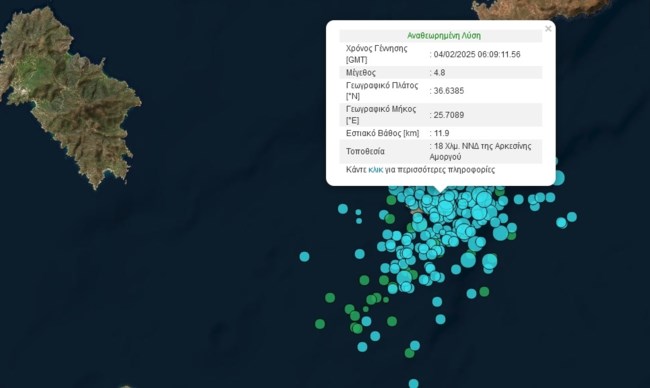This screenshot has height=388, width=650.
Task: Select the cyan marker touching the southernmost green marker
Action: point(415,345)
